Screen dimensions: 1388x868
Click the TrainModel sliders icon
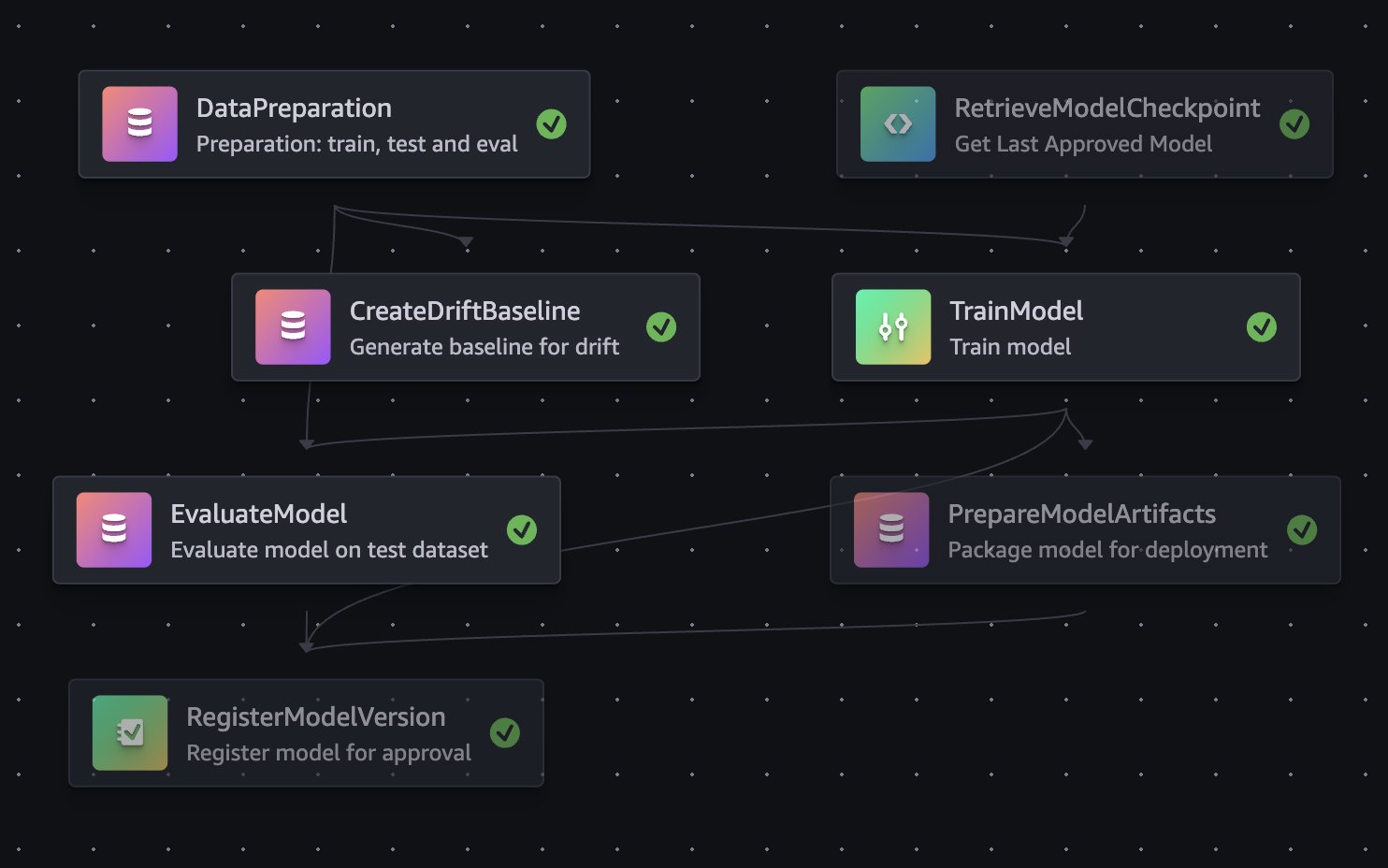click(x=892, y=326)
